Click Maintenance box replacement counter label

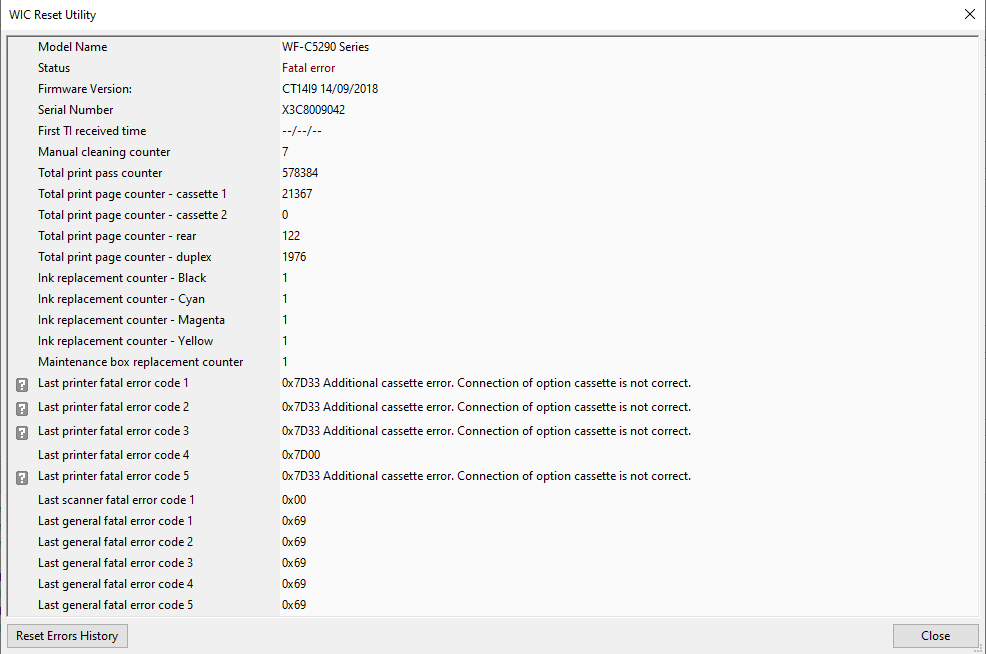[140, 362]
